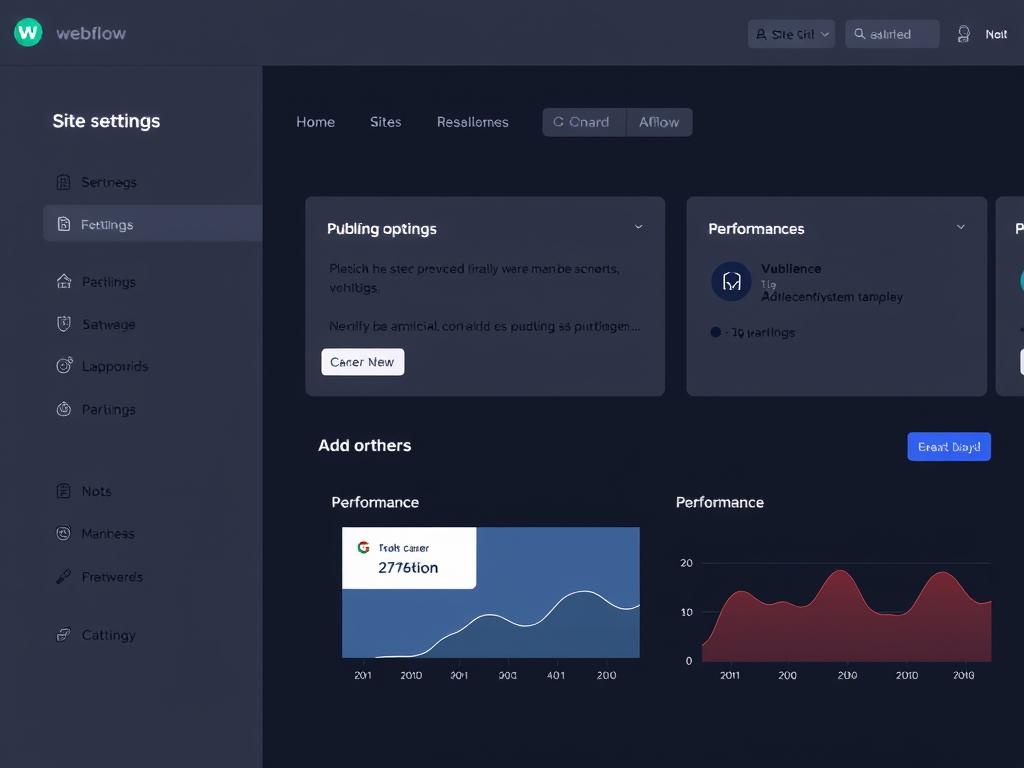Click the Manhess sidebar label
This screenshot has height=768, width=1024.
pos(108,534)
